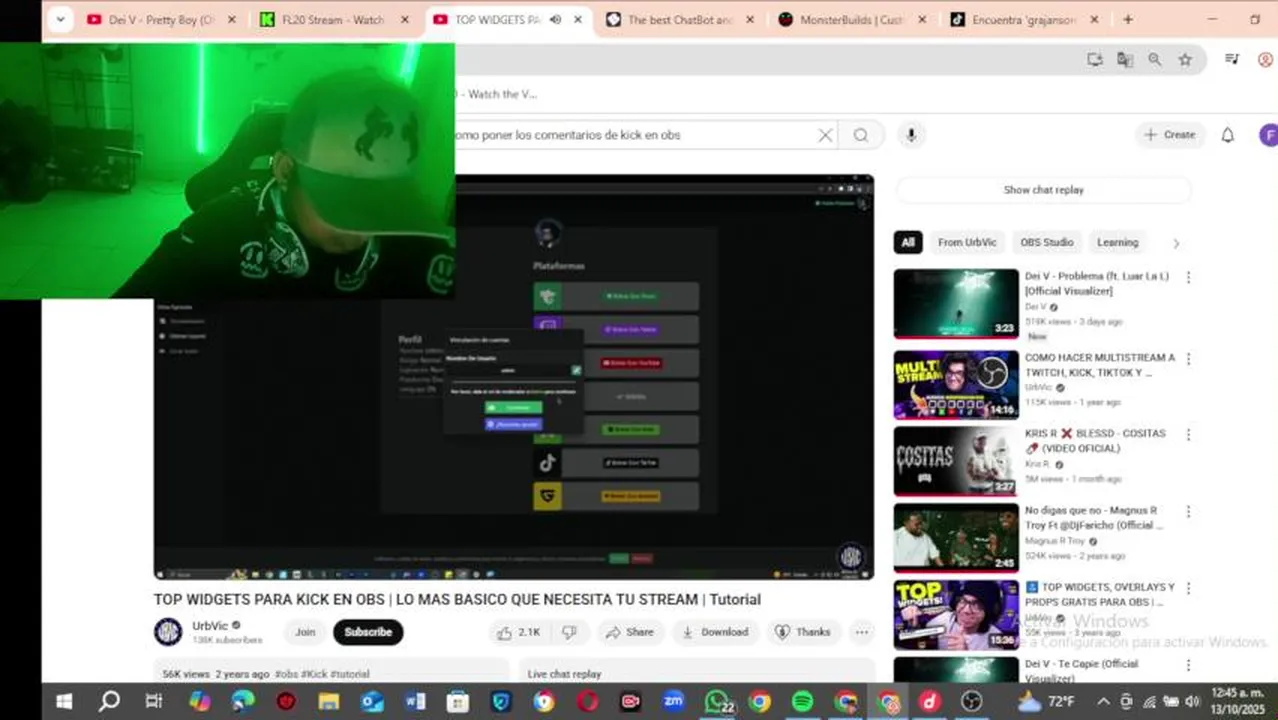The width and height of the screenshot is (1278, 720).
Task: Select the All filter chip
Action: (908, 242)
